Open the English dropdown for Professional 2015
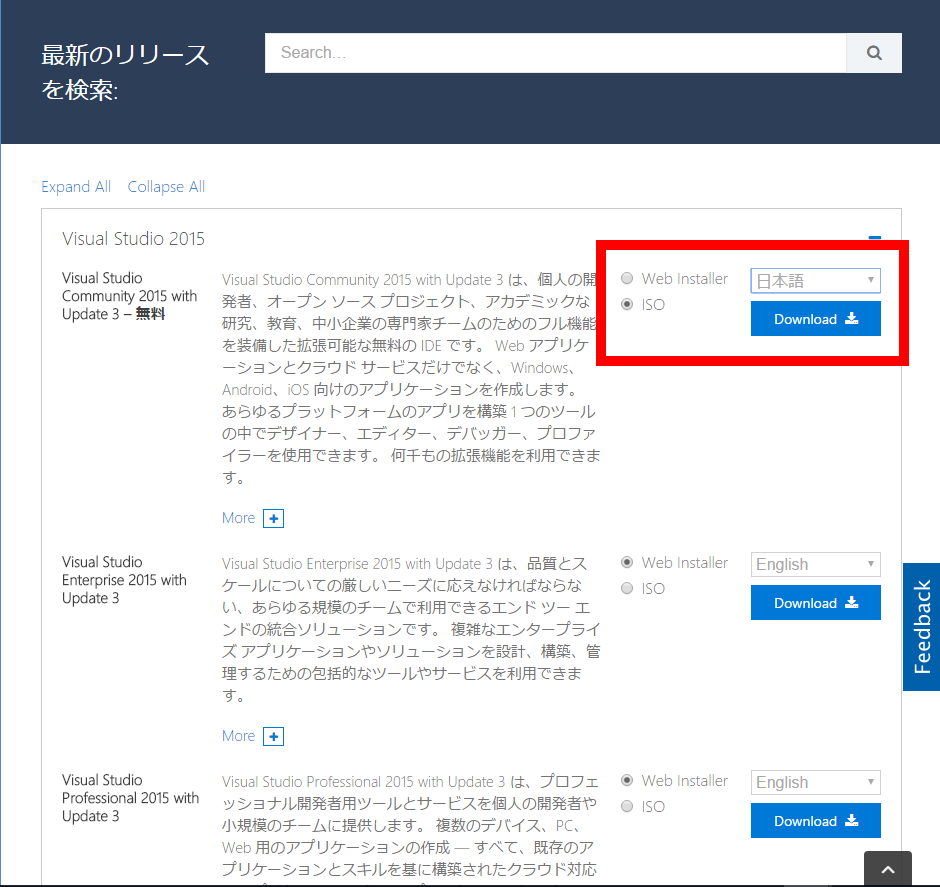 (815, 782)
